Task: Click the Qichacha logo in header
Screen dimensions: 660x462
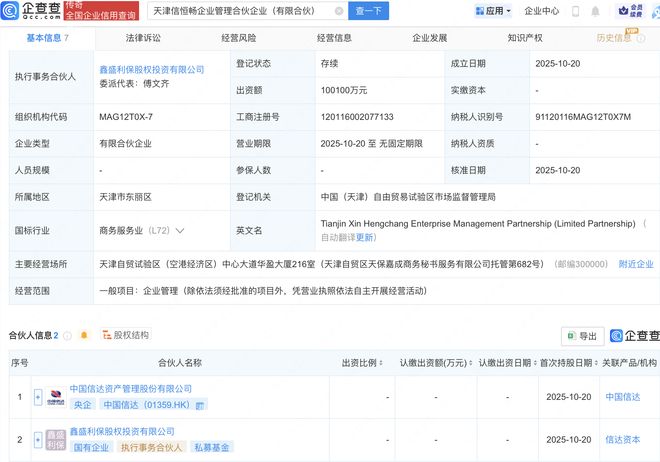Action: coord(30,11)
